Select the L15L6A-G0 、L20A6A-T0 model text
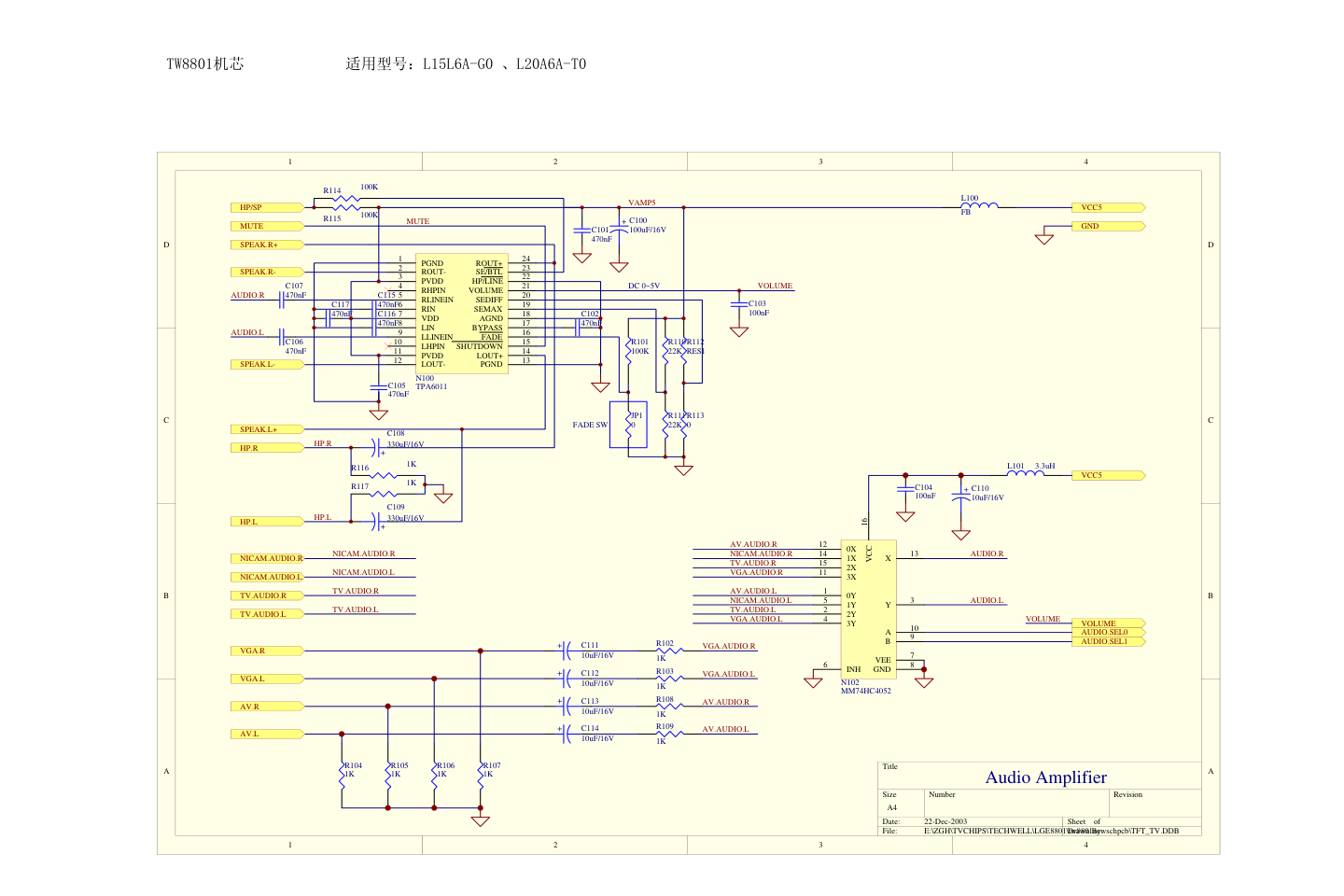Image resolution: width=1344 pixels, height=896 pixels. 504,63
